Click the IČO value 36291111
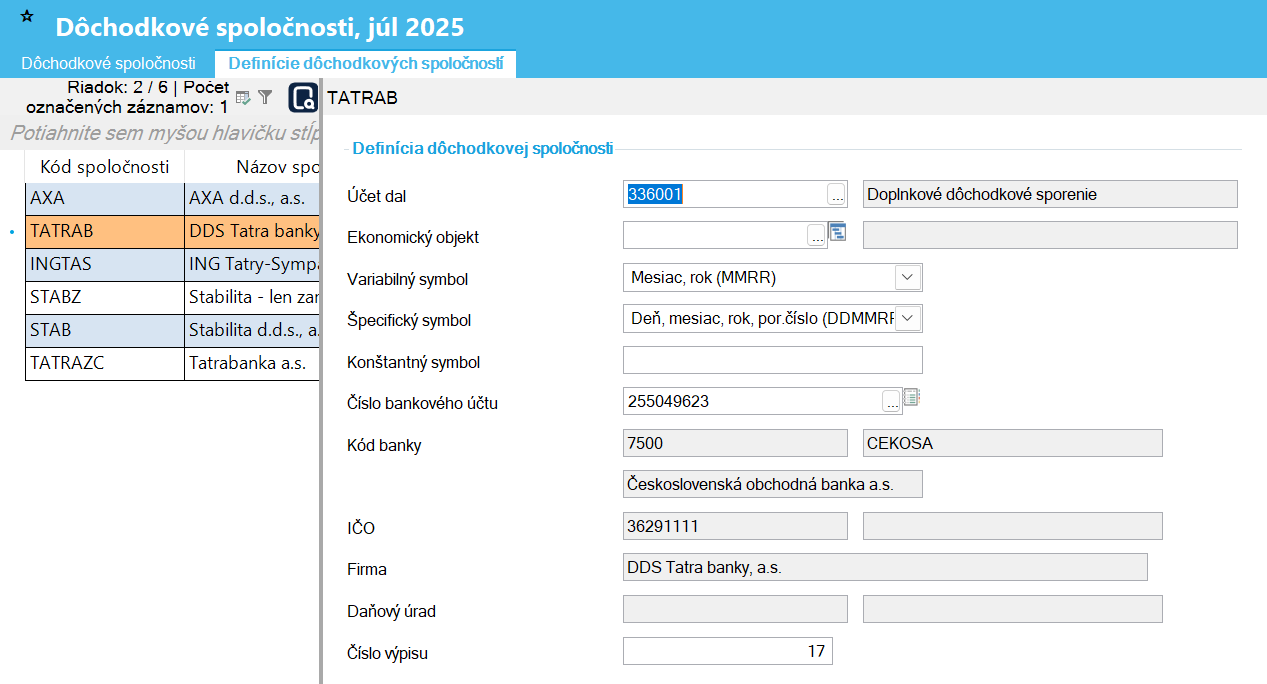 coord(735,526)
